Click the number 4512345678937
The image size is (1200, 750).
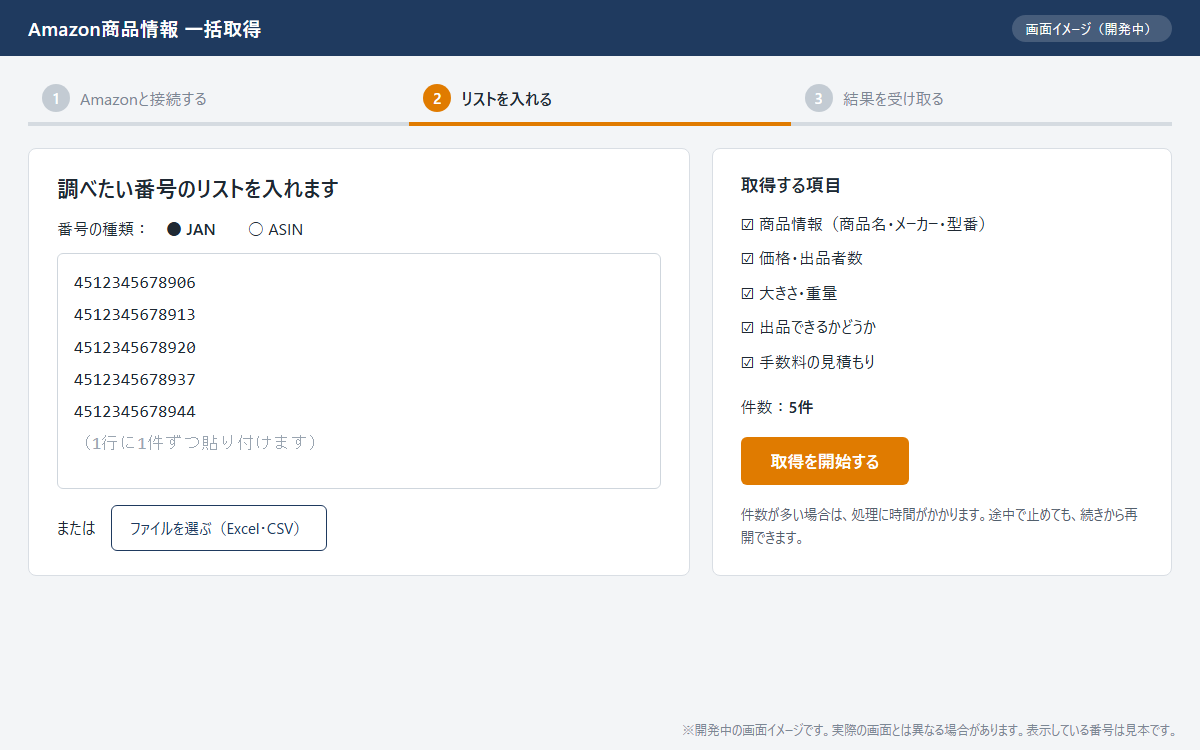click(135, 380)
